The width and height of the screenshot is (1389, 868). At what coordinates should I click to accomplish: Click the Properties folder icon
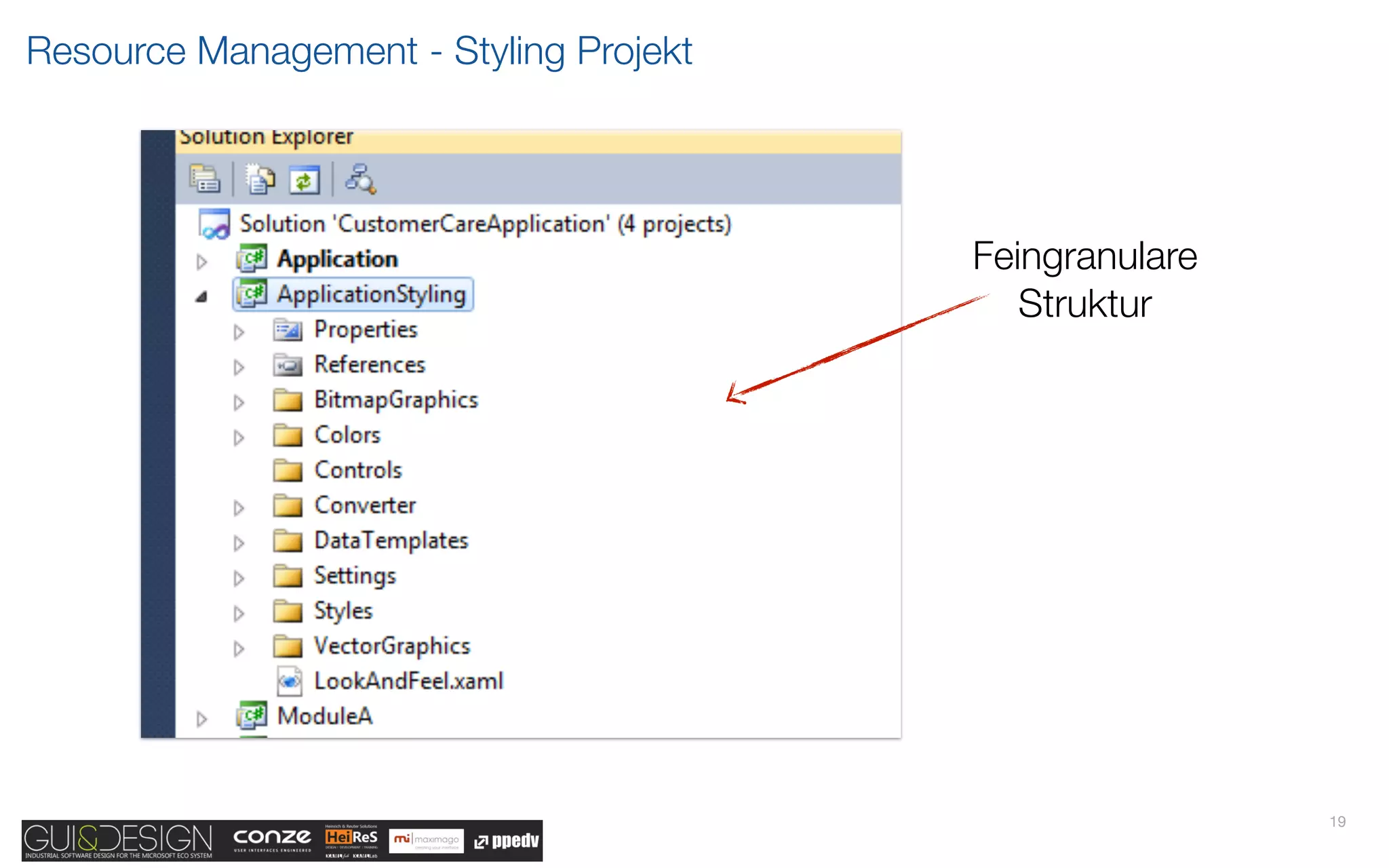pyautogui.click(x=288, y=330)
